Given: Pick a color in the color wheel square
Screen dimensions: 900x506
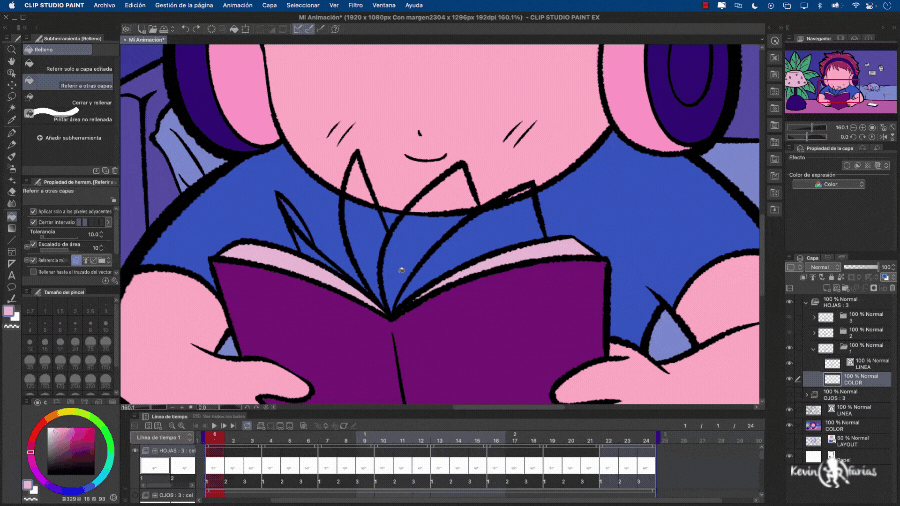Looking at the screenshot, I should click(71, 450).
